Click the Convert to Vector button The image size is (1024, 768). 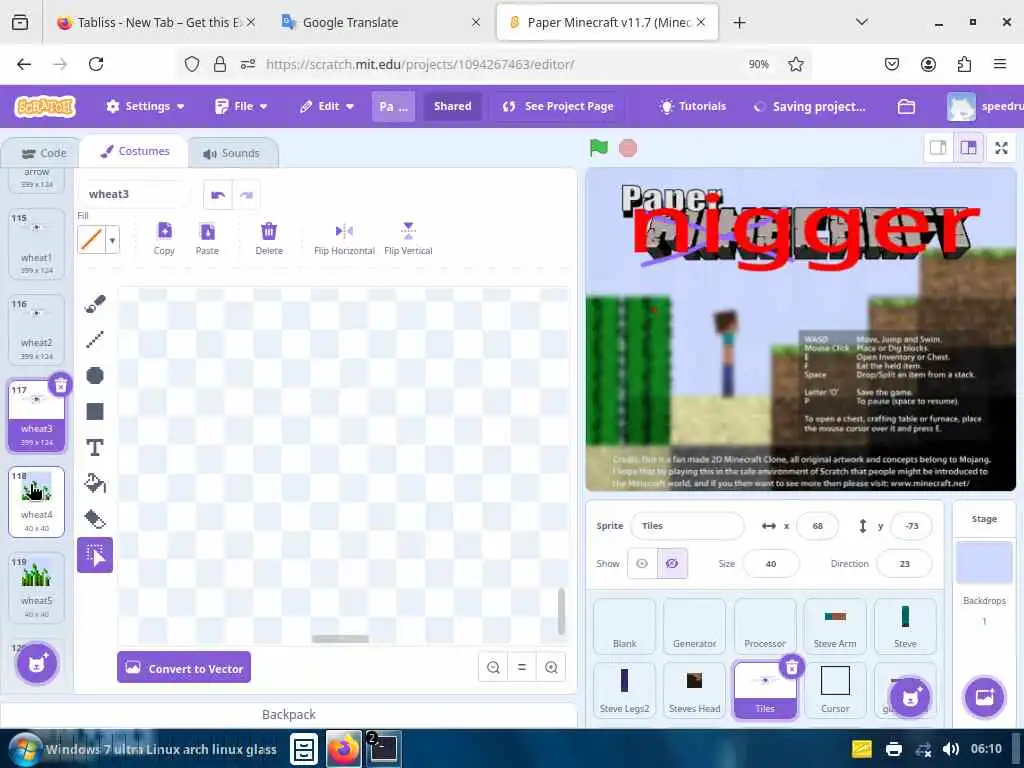tap(184, 667)
